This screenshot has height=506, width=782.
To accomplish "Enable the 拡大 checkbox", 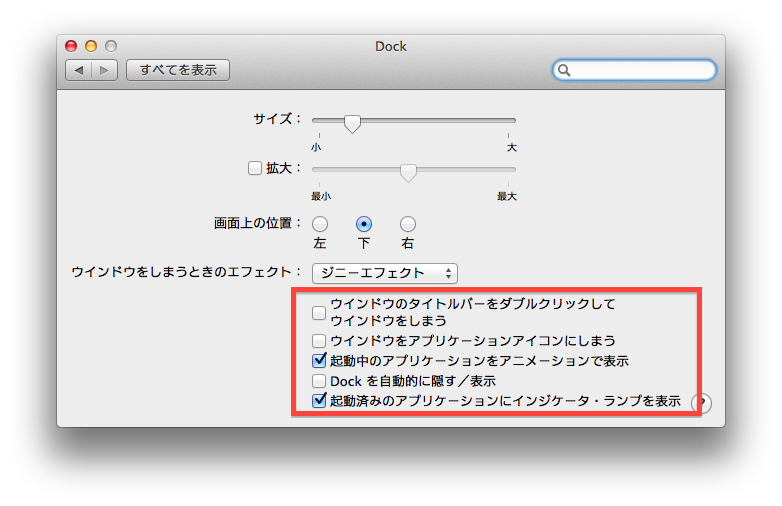I will pyautogui.click(x=255, y=168).
